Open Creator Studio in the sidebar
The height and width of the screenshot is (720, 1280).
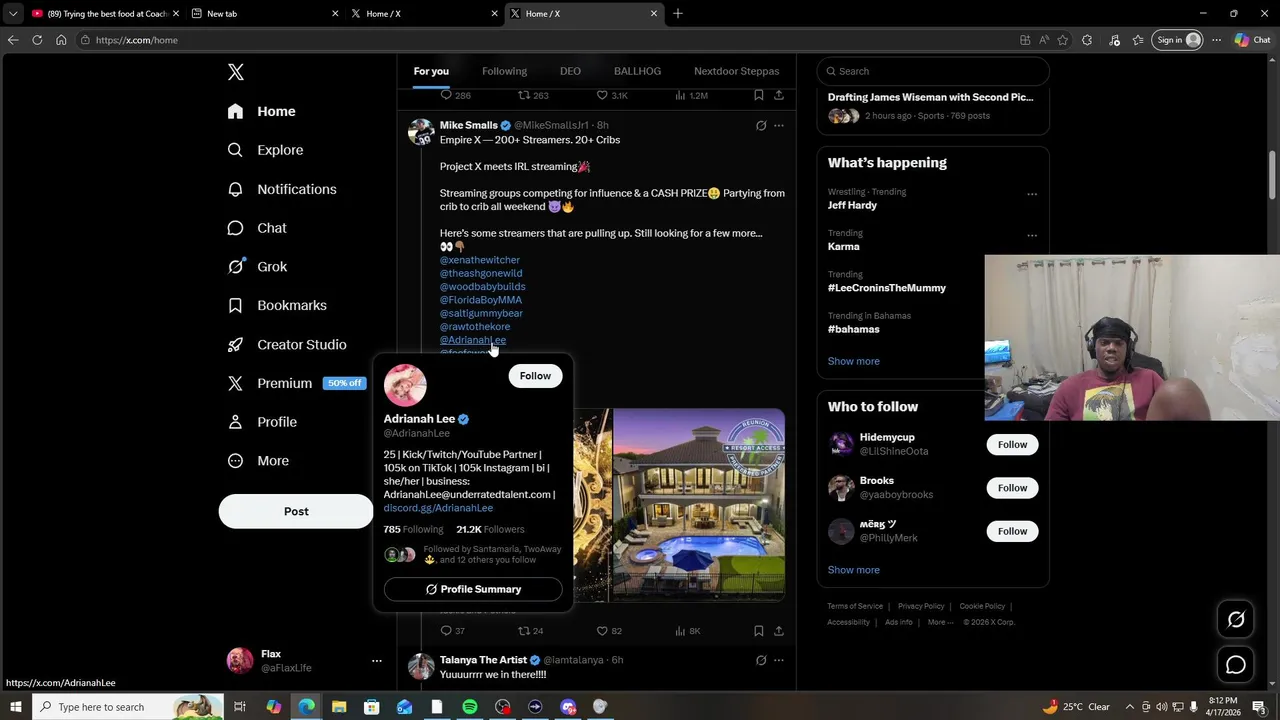pos(287,344)
